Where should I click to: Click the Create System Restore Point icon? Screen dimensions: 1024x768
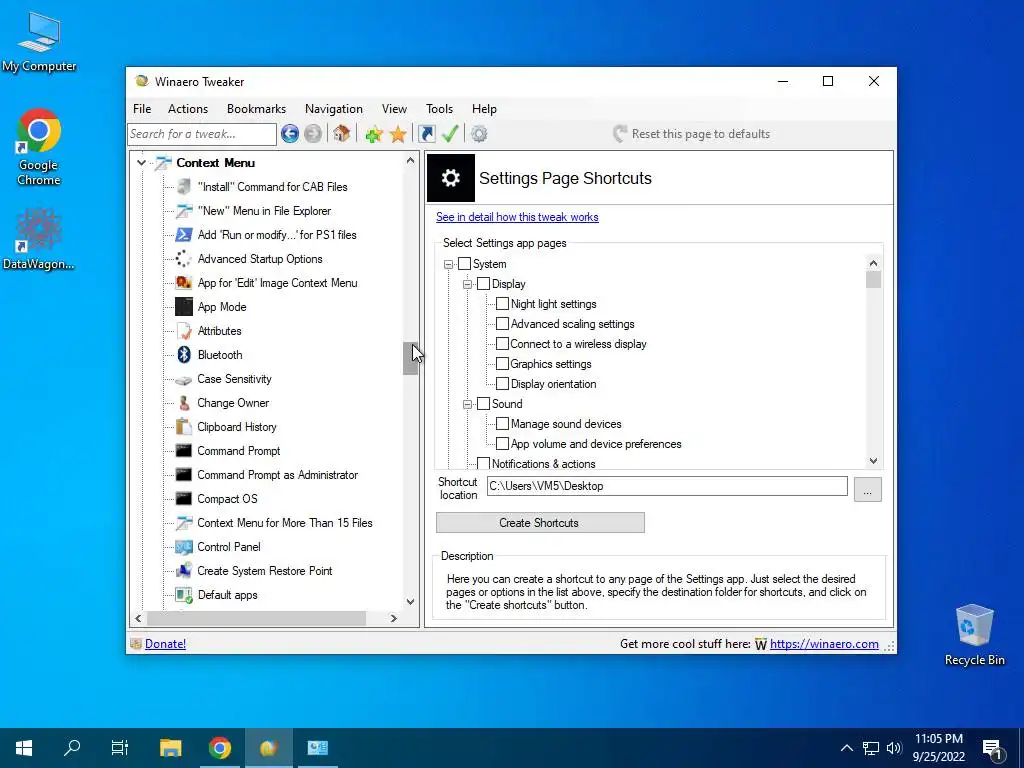[x=184, y=571]
